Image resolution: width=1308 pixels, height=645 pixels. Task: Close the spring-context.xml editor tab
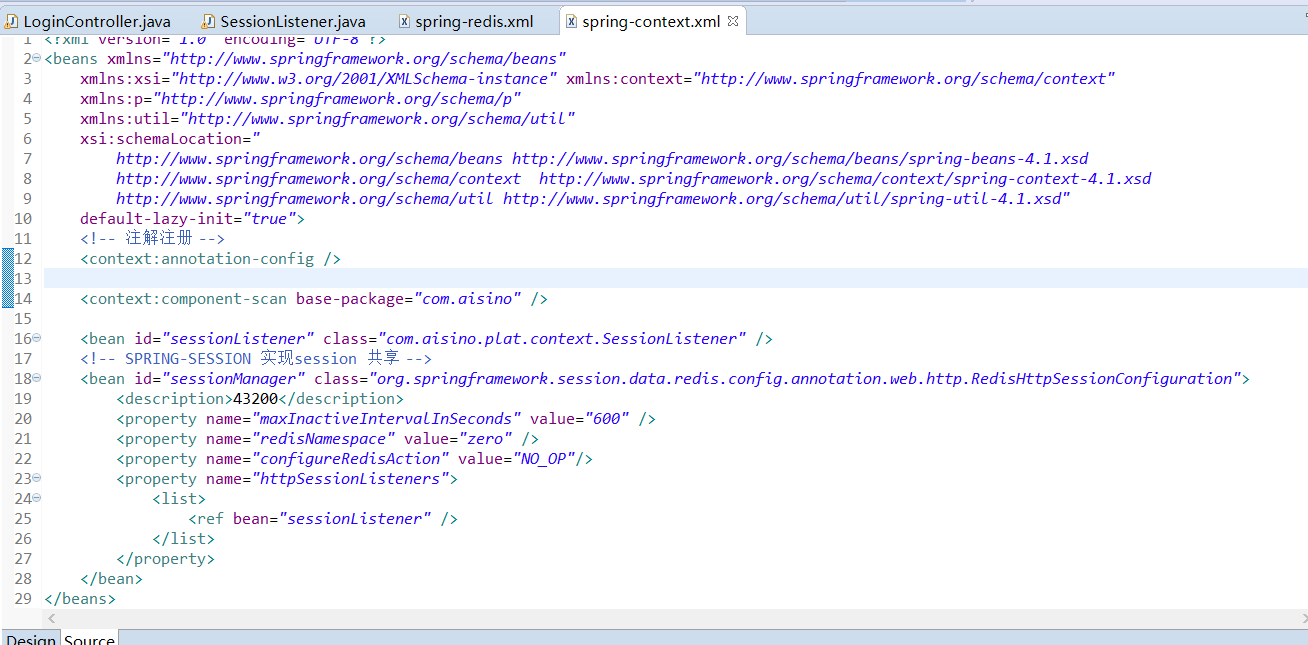click(732, 19)
